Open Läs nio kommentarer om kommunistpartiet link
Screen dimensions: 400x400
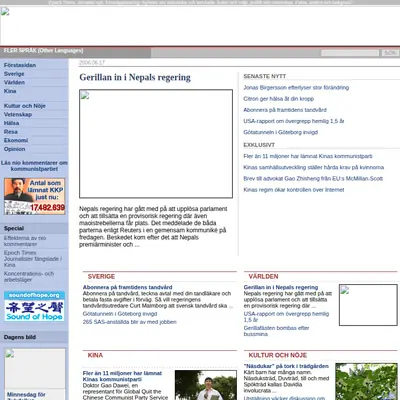pos(34,166)
